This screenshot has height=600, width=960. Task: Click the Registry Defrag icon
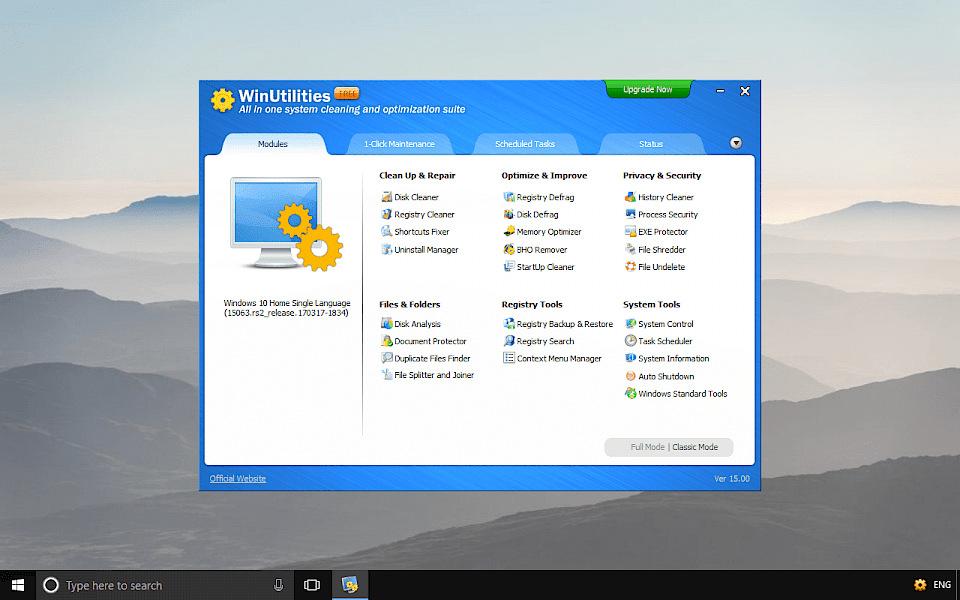509,197
